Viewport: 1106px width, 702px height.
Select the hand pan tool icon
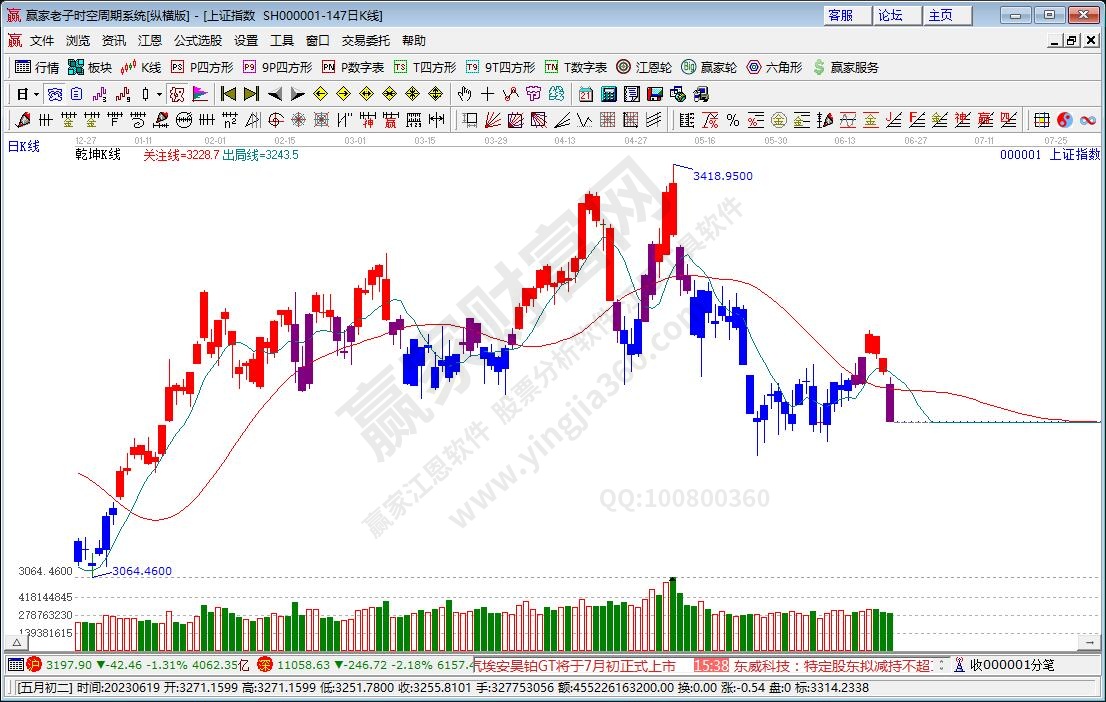point(464,94)
